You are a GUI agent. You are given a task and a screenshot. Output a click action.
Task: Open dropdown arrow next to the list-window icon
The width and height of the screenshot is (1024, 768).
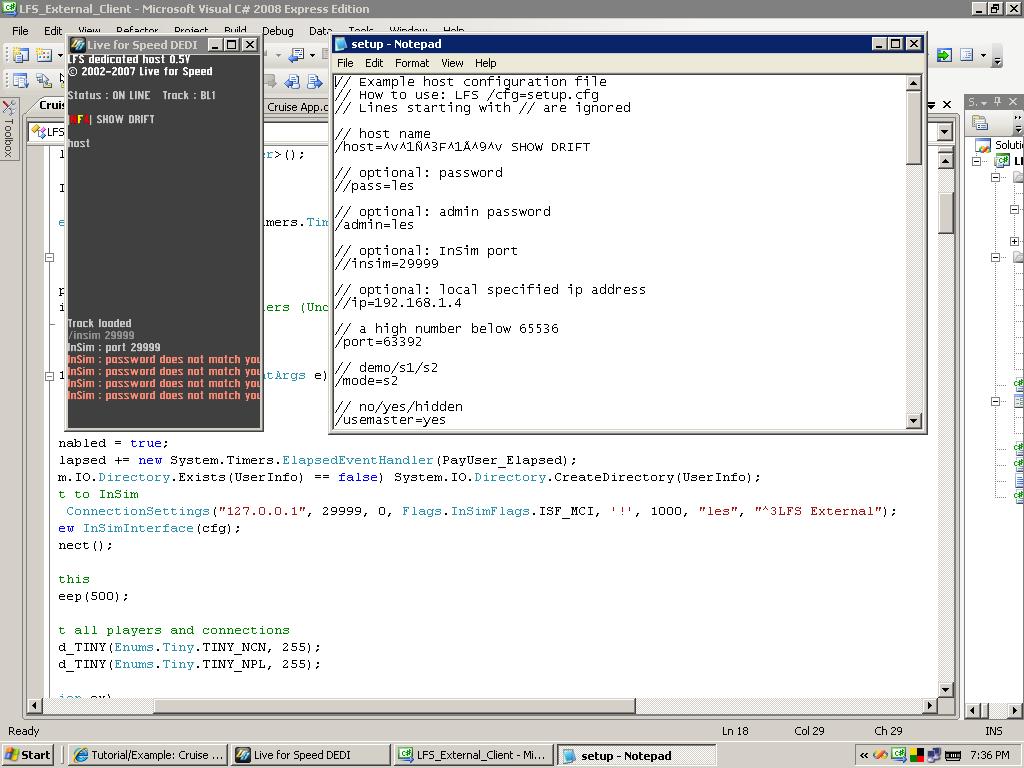click(x=983, y=56)
